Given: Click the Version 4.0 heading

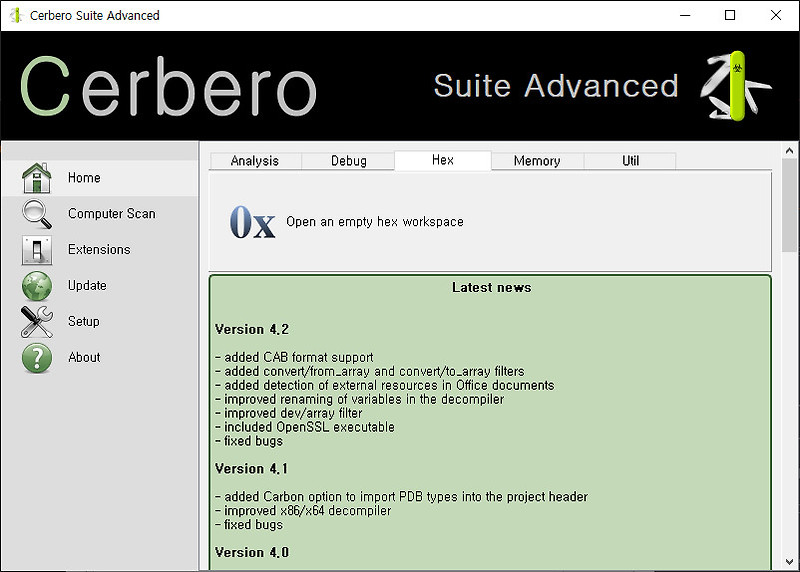Looking at the screenshot, I should click(x=252, y=552).
